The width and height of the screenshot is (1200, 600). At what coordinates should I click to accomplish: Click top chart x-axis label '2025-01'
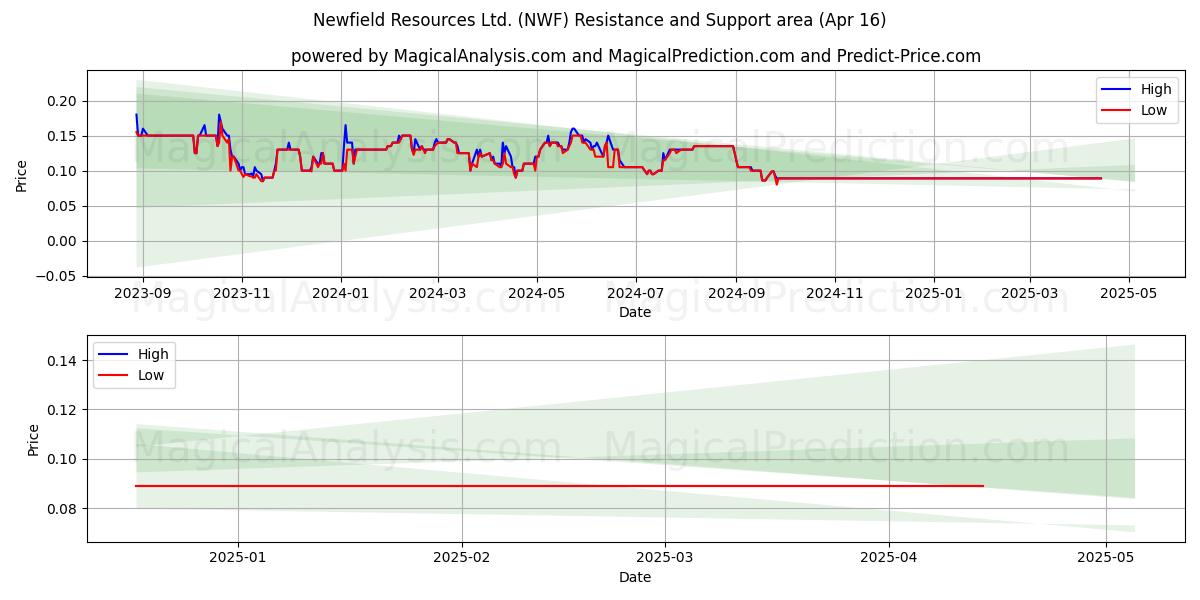tap(934, 293)
